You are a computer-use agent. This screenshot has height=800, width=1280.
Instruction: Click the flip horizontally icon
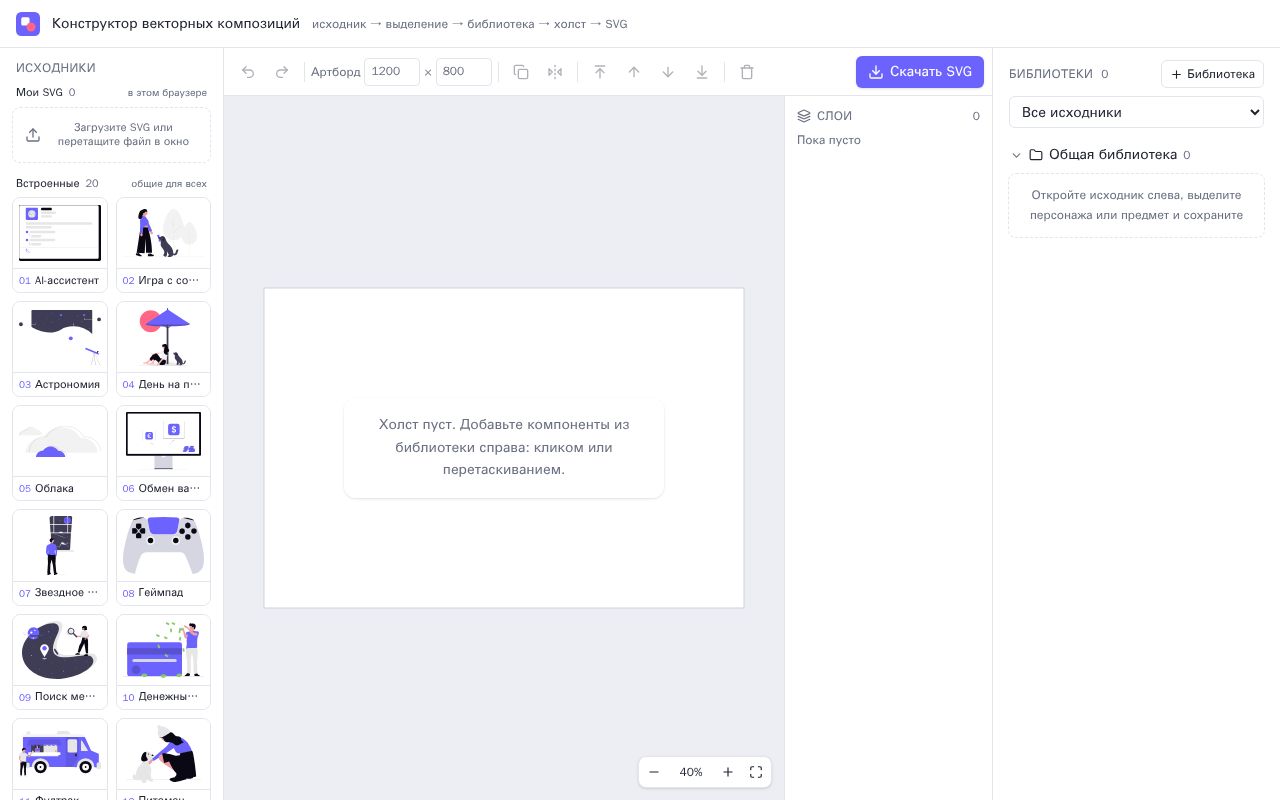click(x=555, y=72)
